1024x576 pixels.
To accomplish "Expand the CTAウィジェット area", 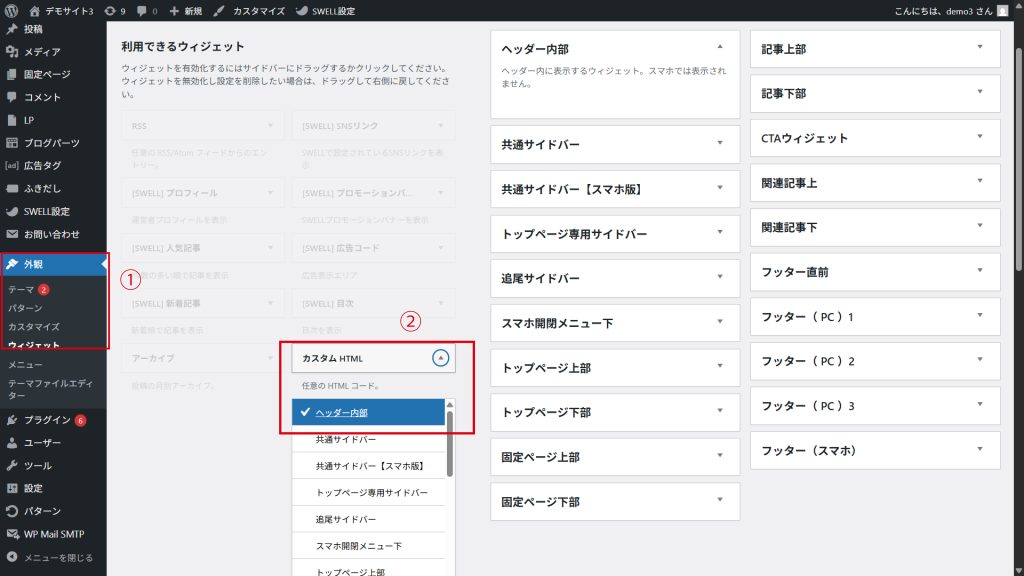I will [x=980, y=137].
